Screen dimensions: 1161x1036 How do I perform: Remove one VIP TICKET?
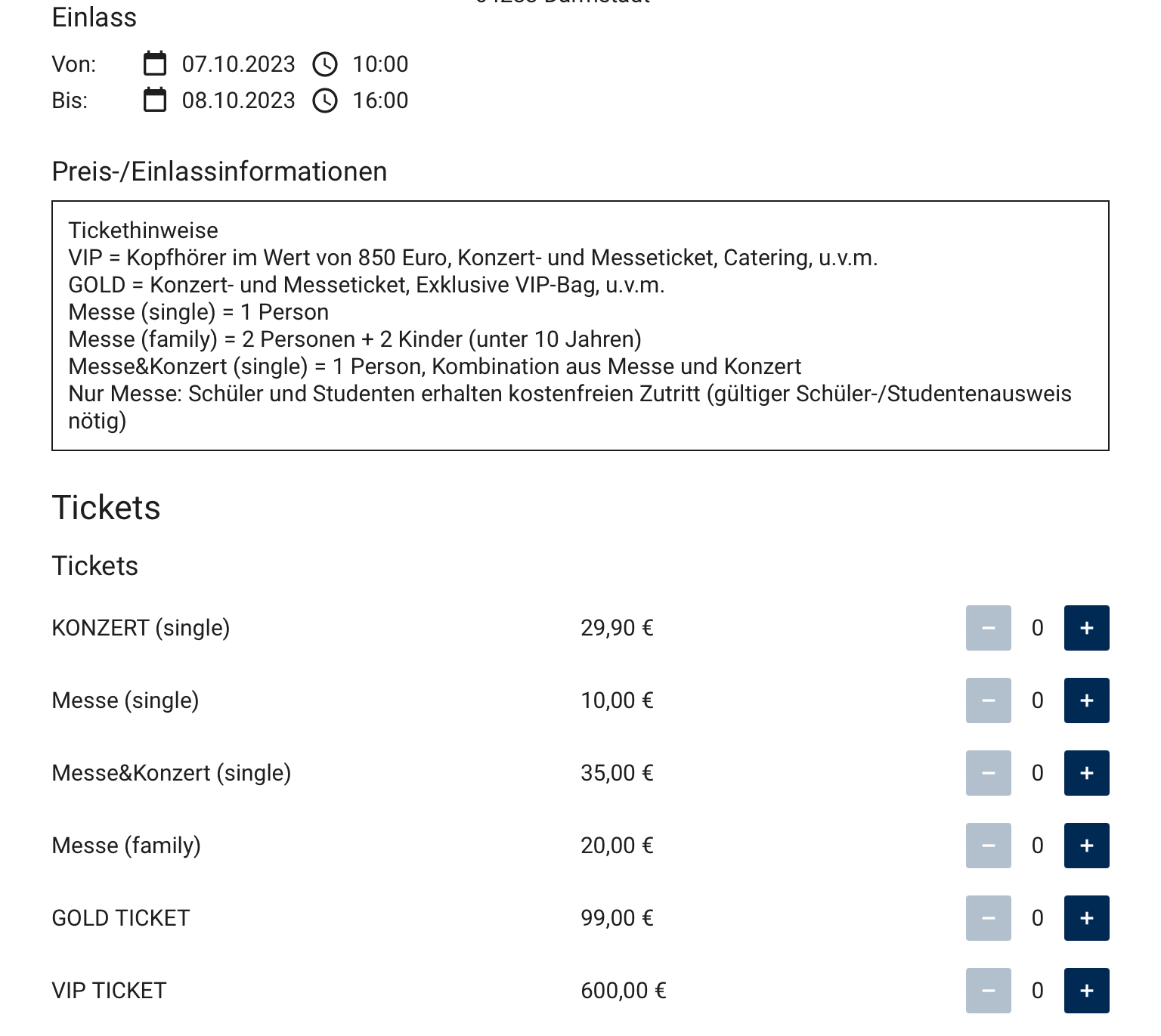tap(988, 991)
